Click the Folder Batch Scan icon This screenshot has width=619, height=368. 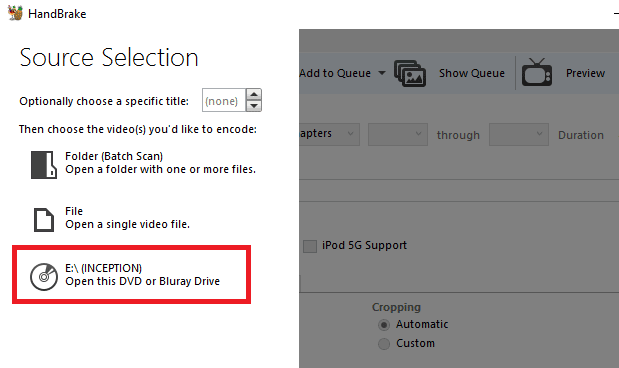click(x=44, y=165)
